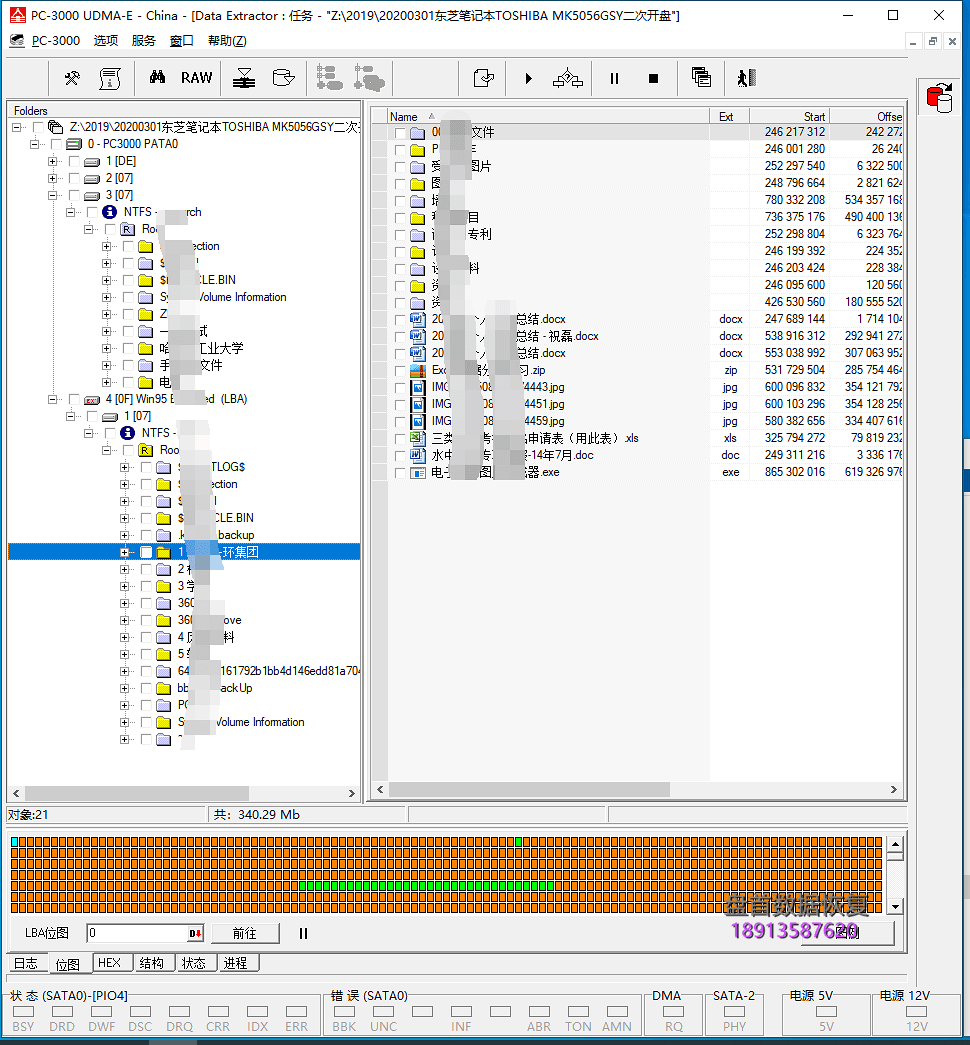Click the zip archive file icon
The height and width of the screenshot is (1045, 970).
click(x=417, y=370)
